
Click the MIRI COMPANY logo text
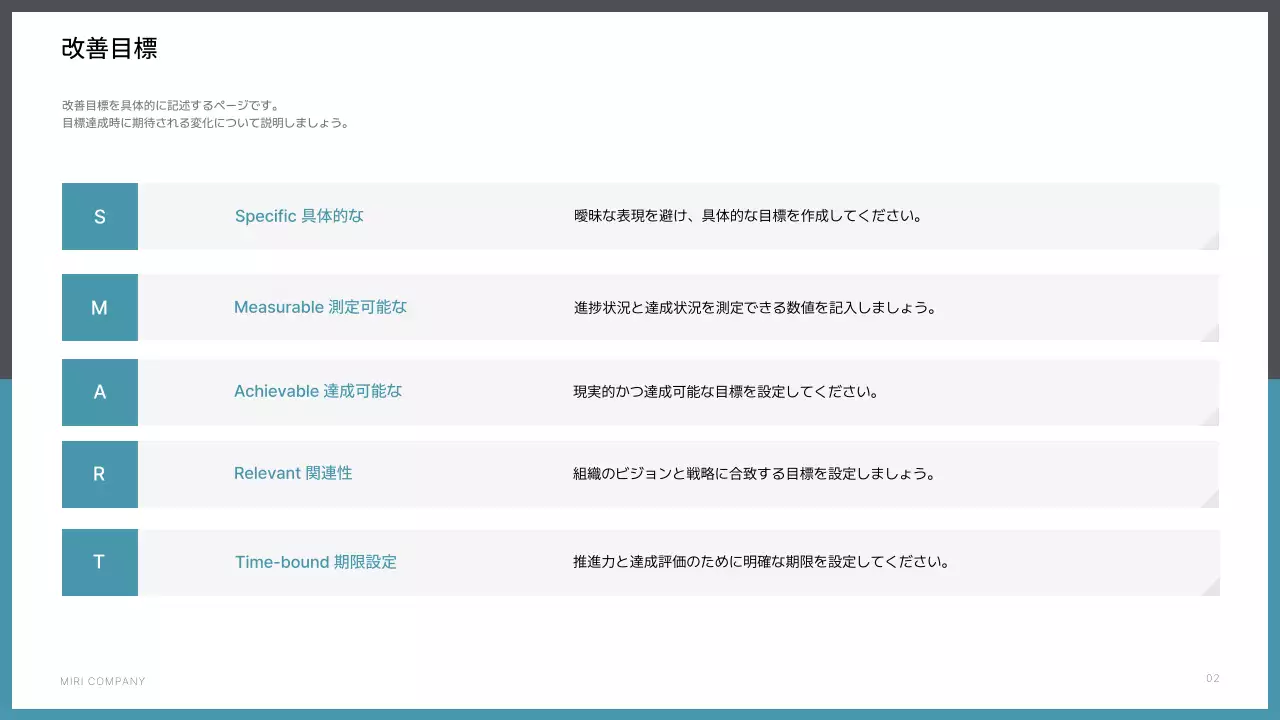102,681
